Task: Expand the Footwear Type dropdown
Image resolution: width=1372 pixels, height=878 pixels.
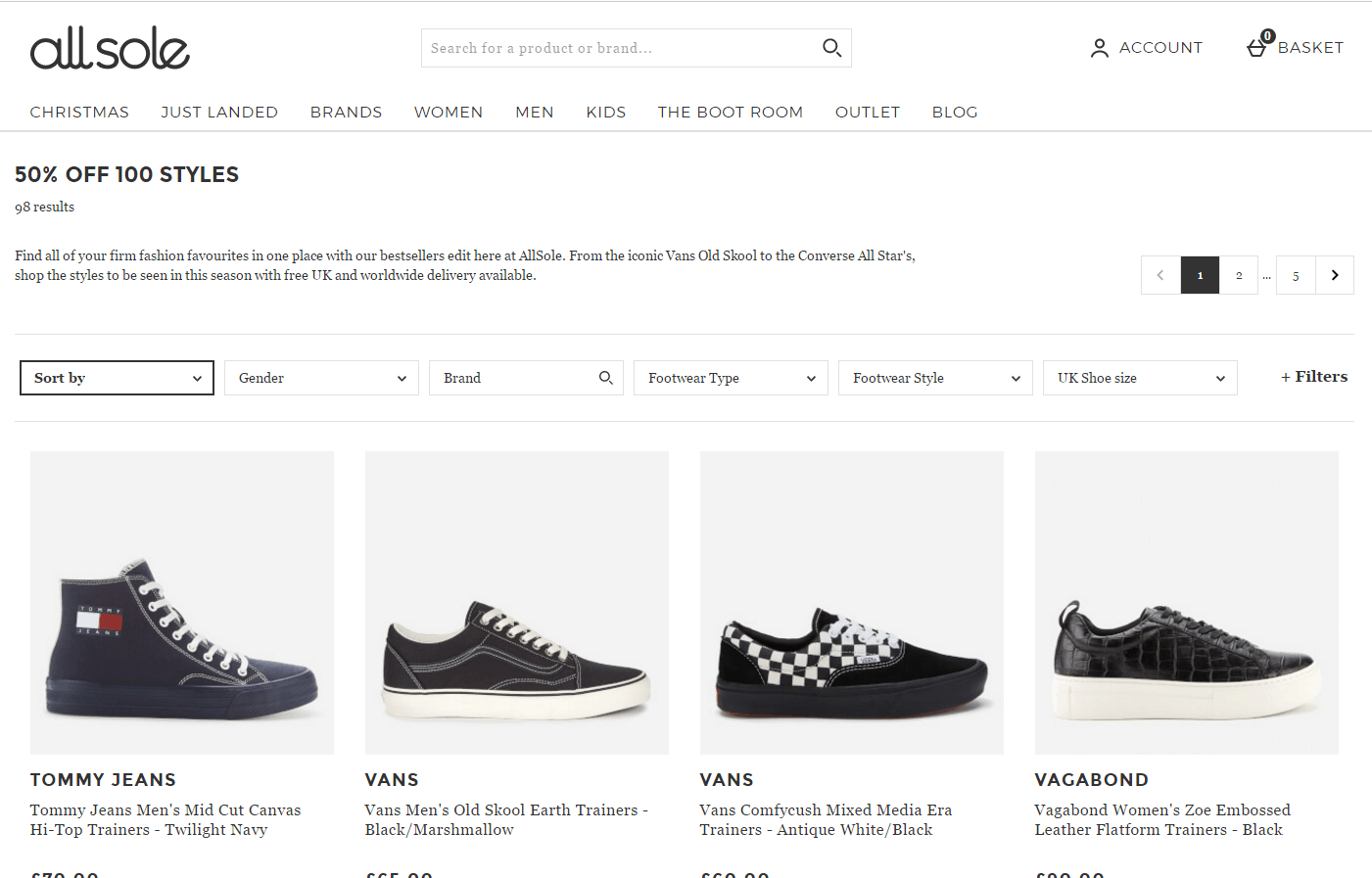Action: point(731,378)
